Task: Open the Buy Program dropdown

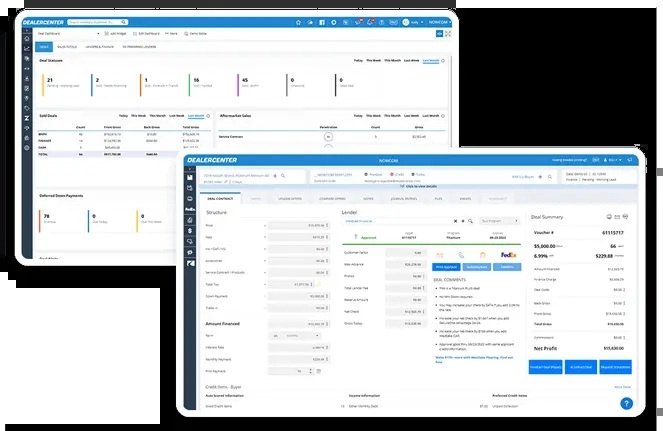Action: [x=499, y=221]
